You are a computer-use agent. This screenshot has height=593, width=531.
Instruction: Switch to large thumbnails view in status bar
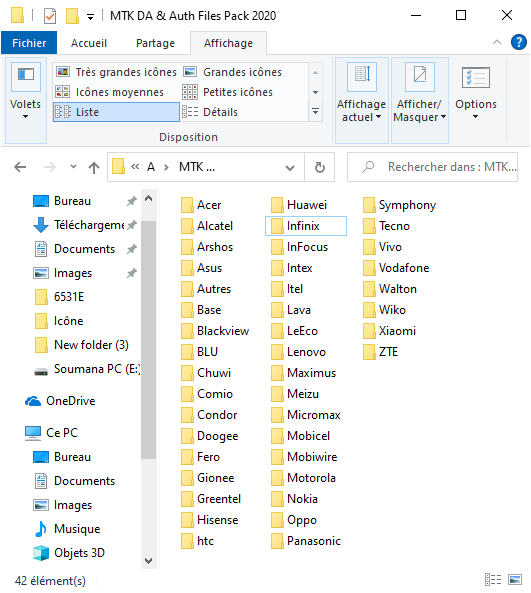(515, 579)
